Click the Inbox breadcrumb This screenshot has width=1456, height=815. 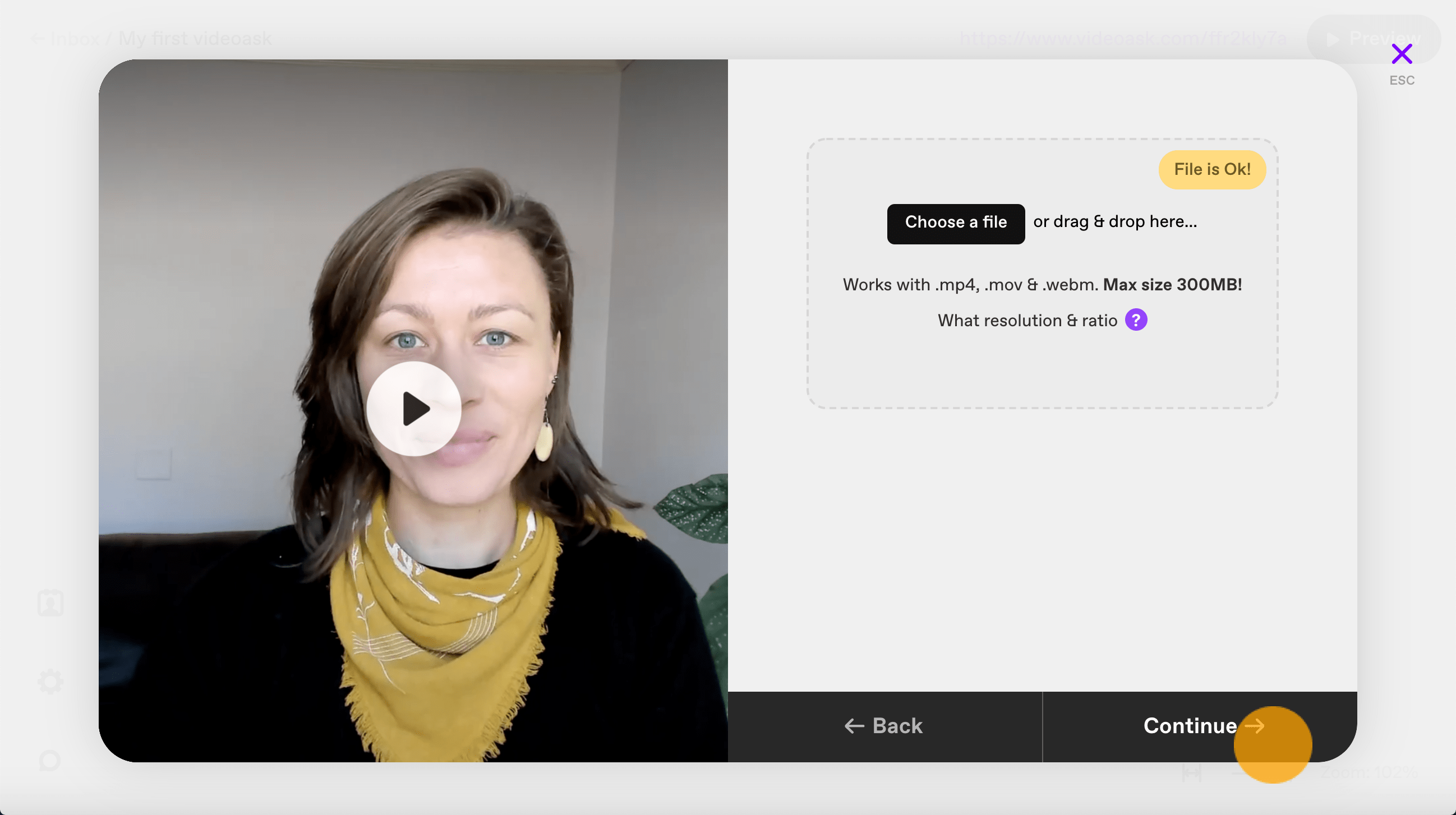(x=75, y=39)
